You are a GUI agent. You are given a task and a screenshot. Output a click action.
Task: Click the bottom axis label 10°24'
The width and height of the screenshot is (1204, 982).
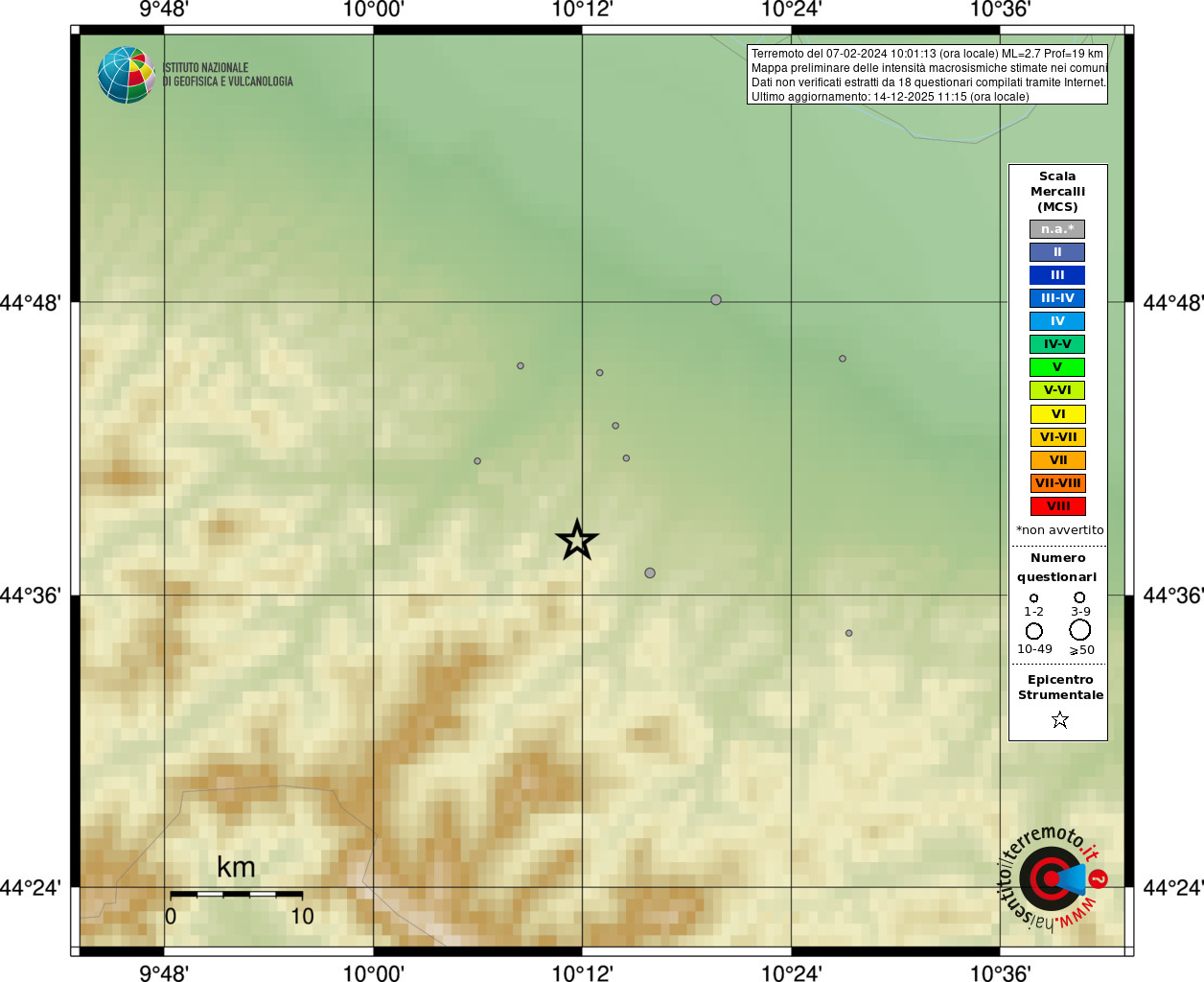791,973
